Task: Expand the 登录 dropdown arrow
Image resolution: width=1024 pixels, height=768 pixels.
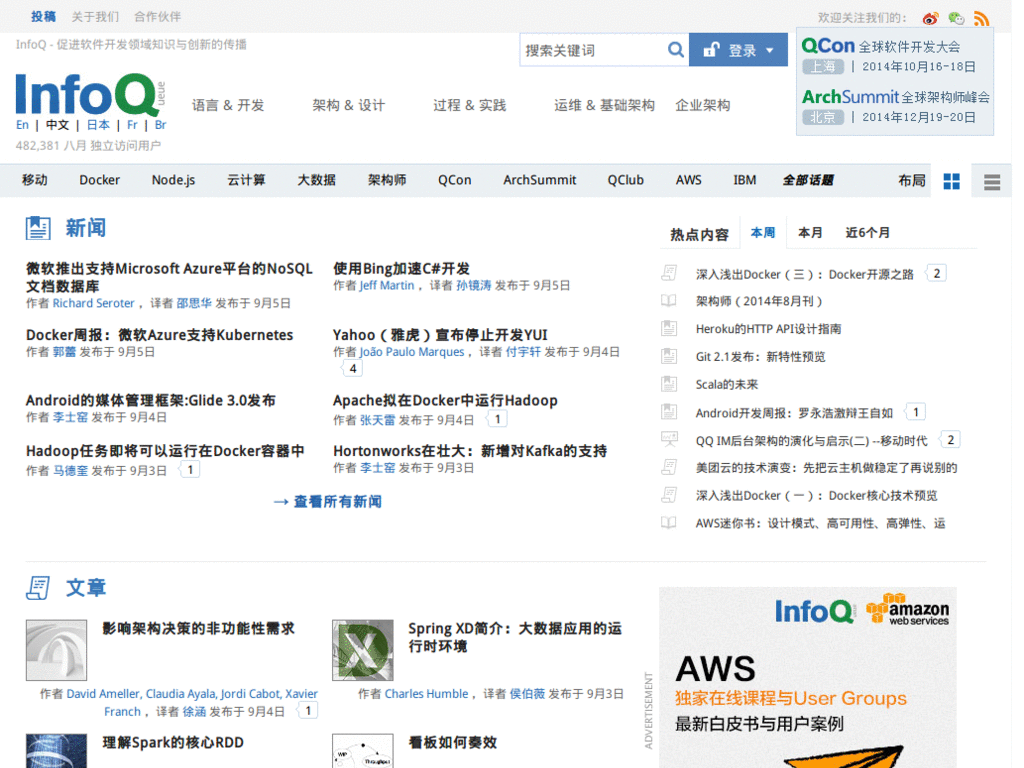Action: (769, 50)
